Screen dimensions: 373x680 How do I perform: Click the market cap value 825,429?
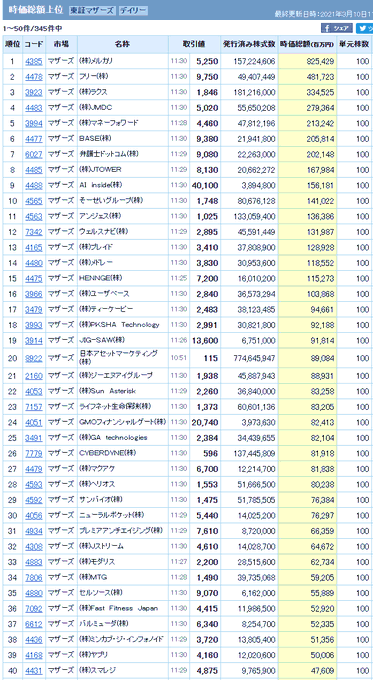click(320, 62)
